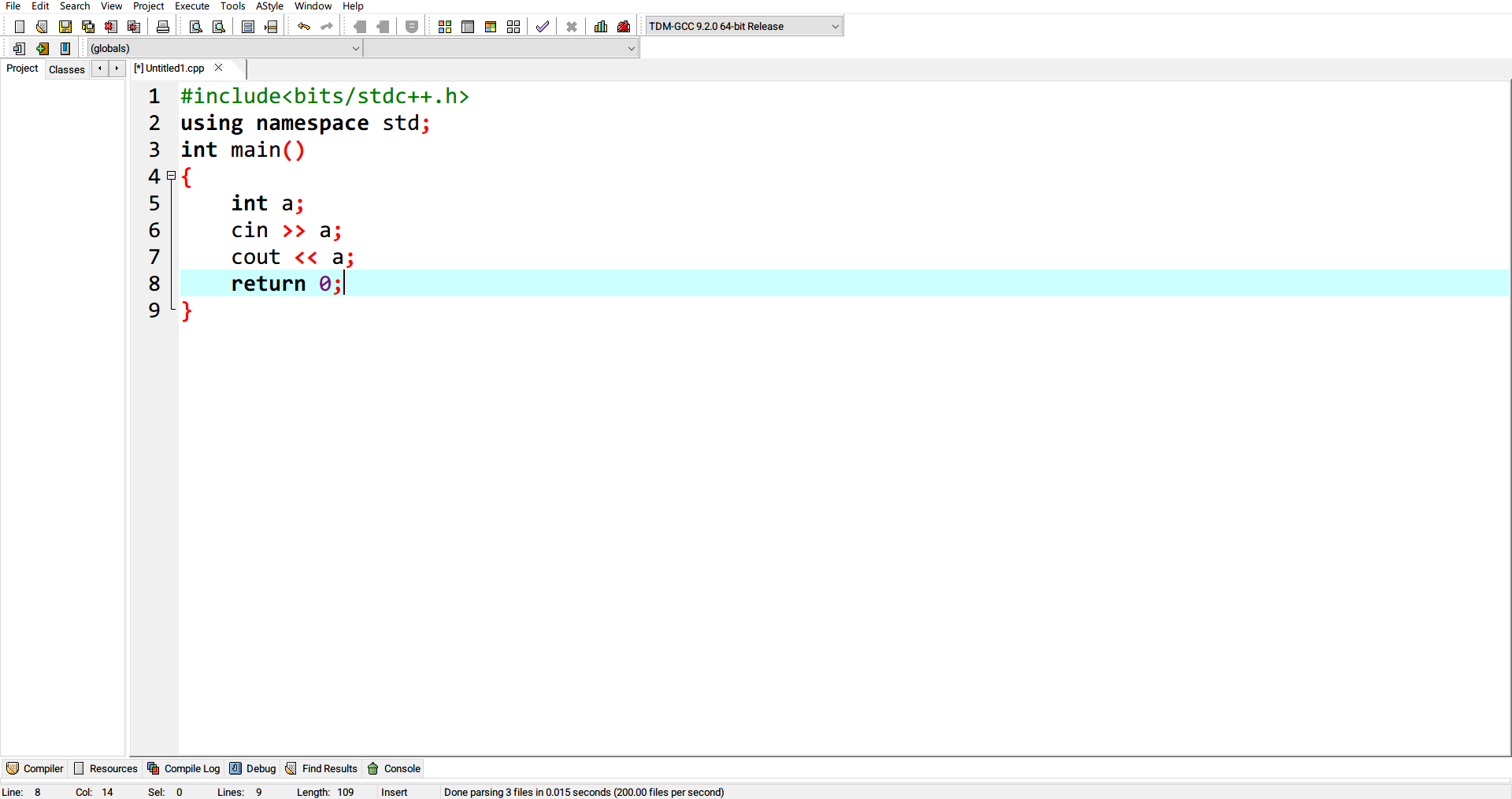Click the Compile & Run multicolor icon
The width and height of the screenshot is (1512, 799).
[491, 27]
